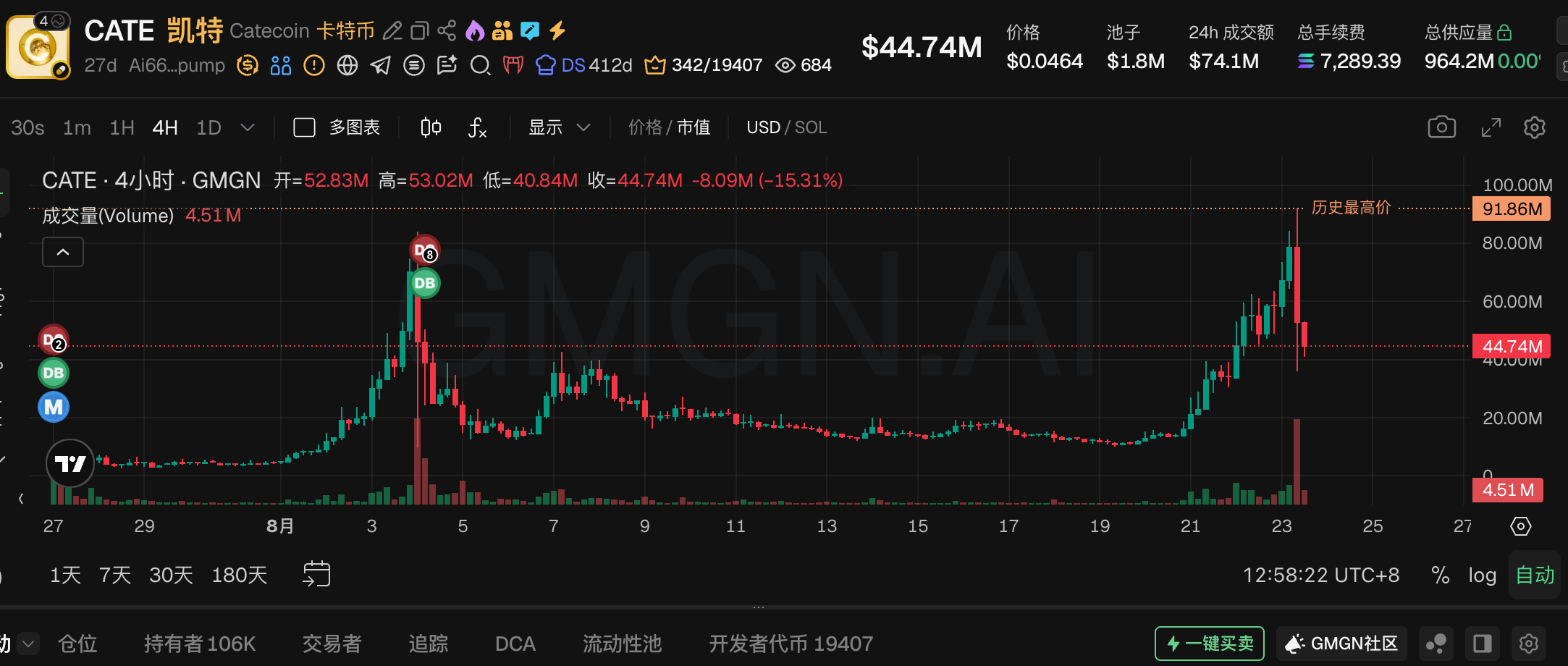Screen dimensions: 1568x666
Task: Click the circled lines icon after Telegram
Action: (x=414, y=66)
